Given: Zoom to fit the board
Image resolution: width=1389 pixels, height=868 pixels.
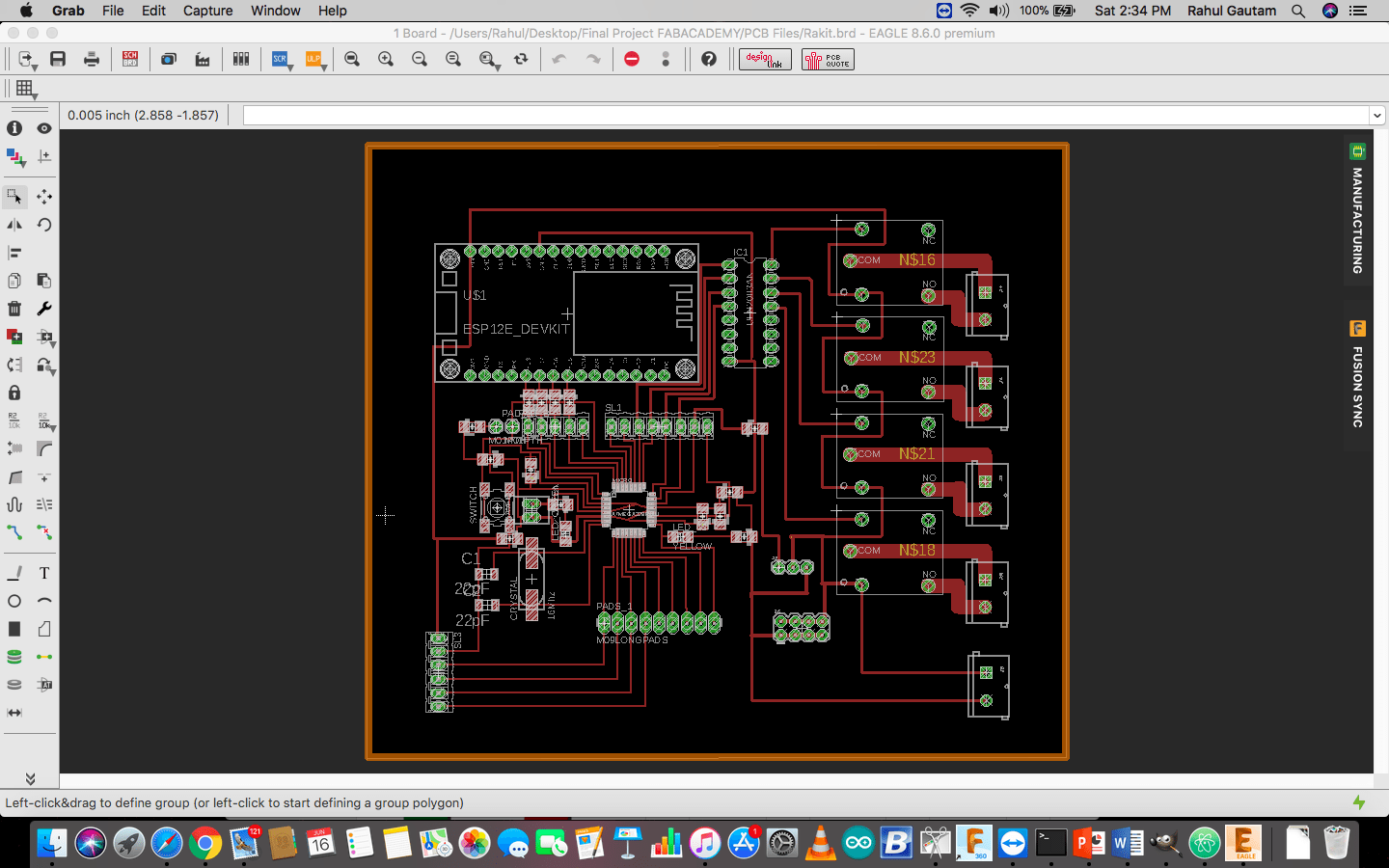Looking at the screenshot, I should 352,59.
